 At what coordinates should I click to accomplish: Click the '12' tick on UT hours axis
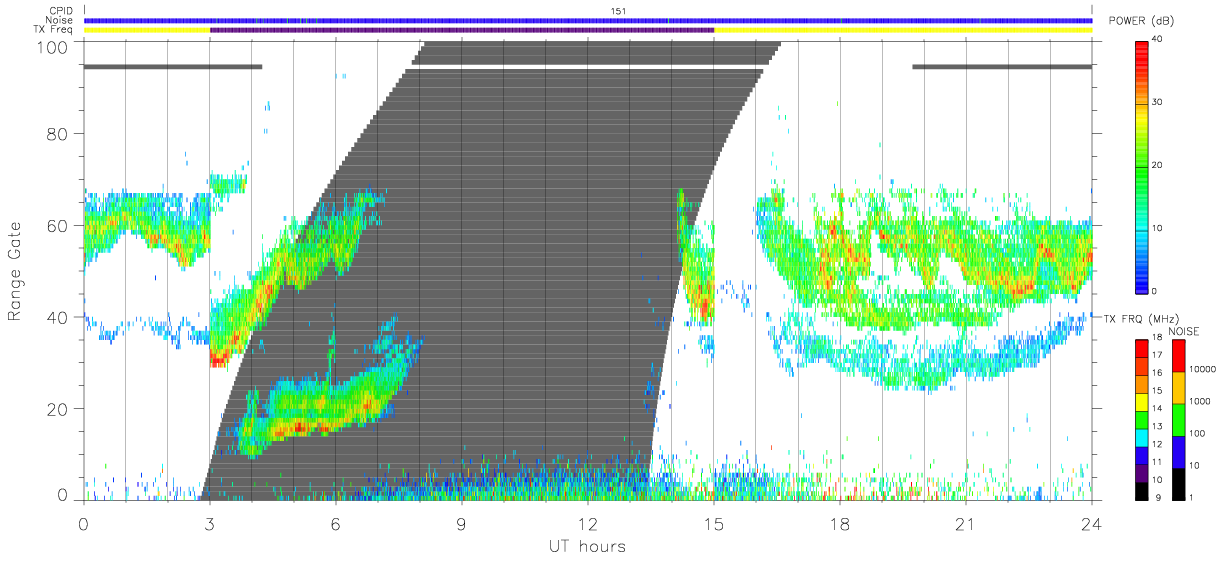pyautogui.click(x=588, y=523)
